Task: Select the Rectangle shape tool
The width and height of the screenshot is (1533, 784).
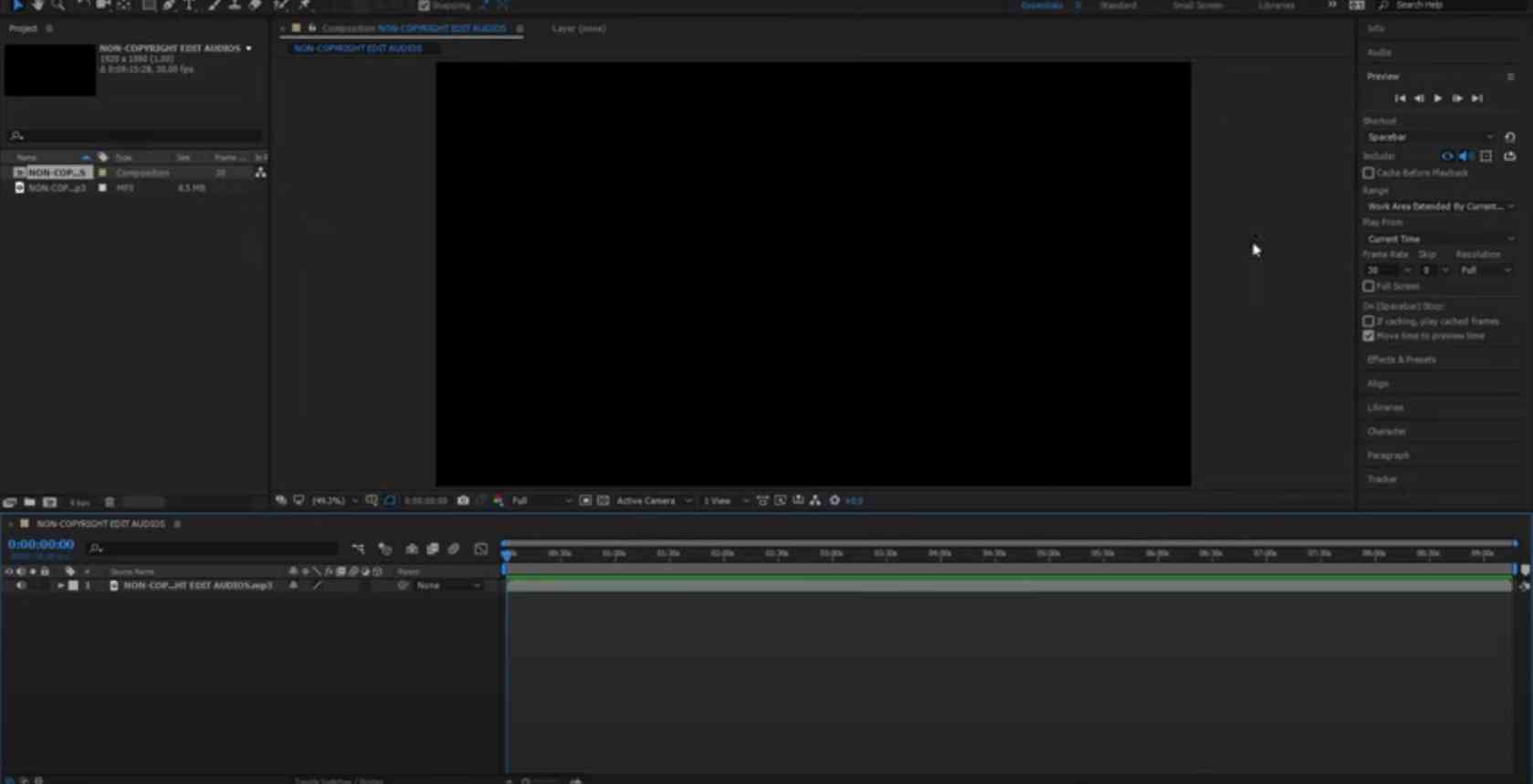Action: (x=148, y=5)
